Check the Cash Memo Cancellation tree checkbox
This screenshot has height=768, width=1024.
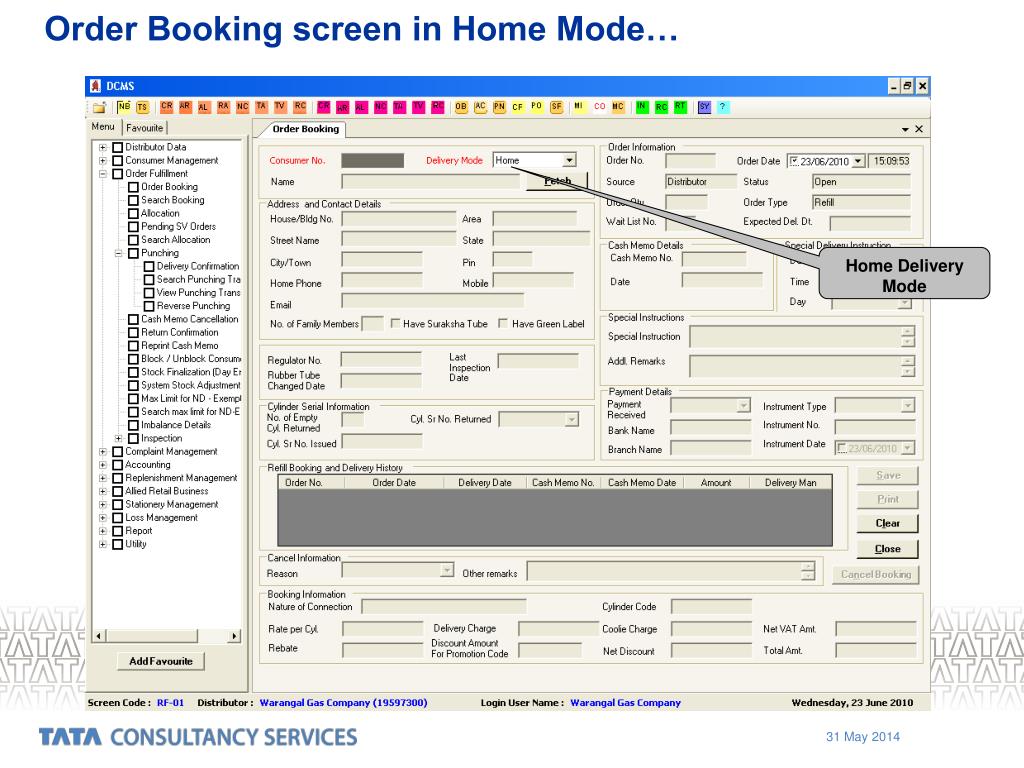click(133, 319)
